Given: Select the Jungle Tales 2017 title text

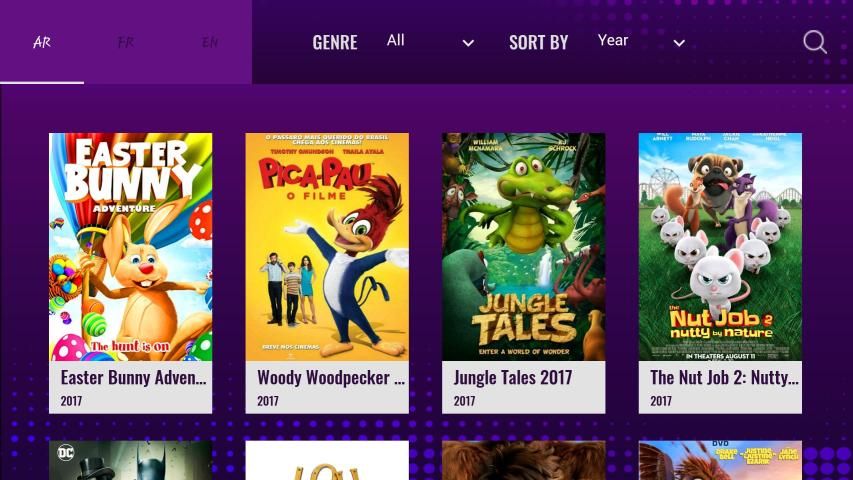Looking at the screenshot, I should [x=512, y=377].
